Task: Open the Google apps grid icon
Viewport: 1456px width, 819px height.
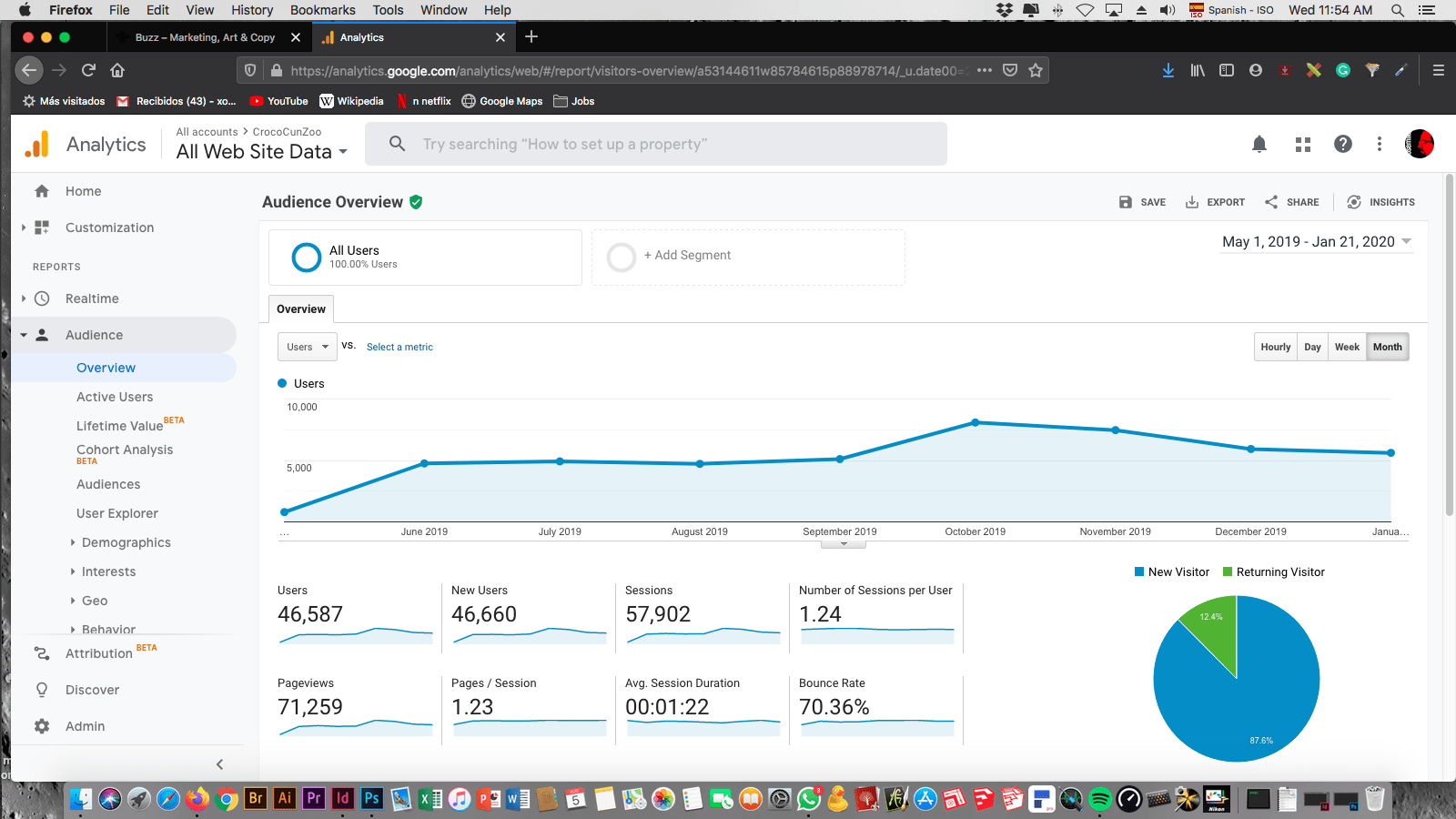Action: pyautogui.click(x=1303, y=144)
